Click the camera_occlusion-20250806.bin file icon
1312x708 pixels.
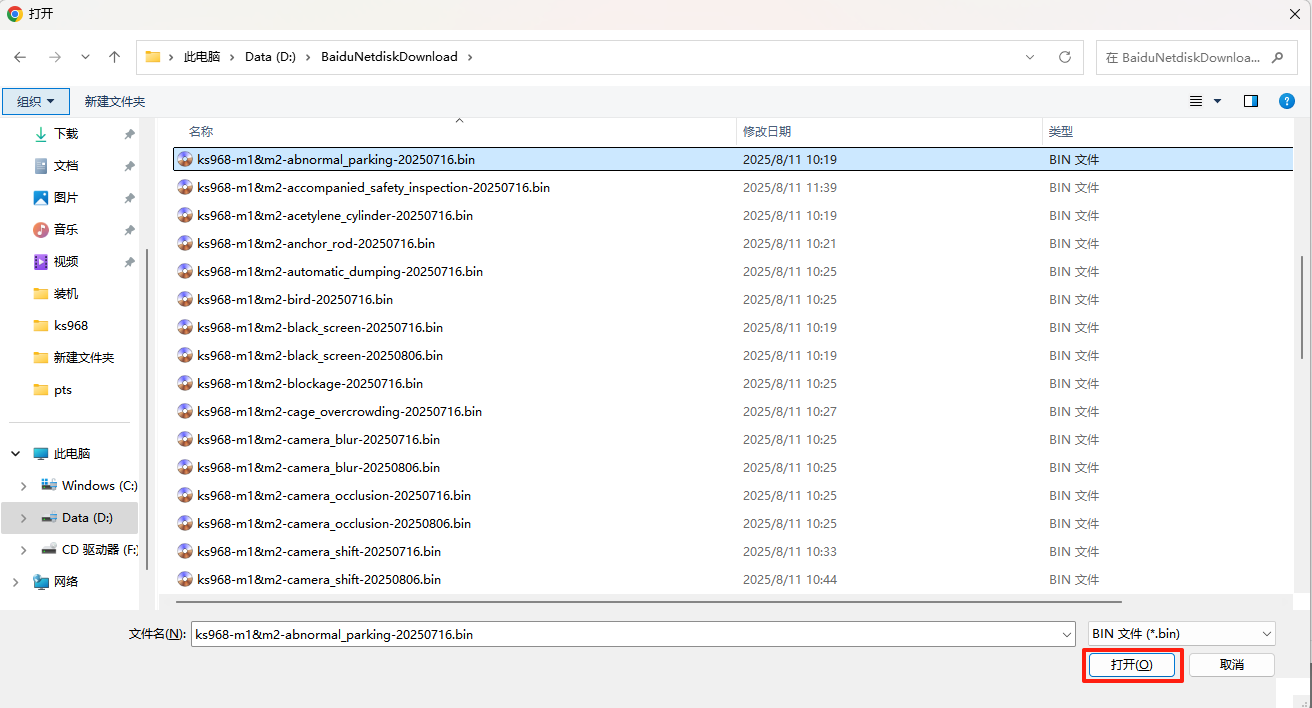(185, 523)
